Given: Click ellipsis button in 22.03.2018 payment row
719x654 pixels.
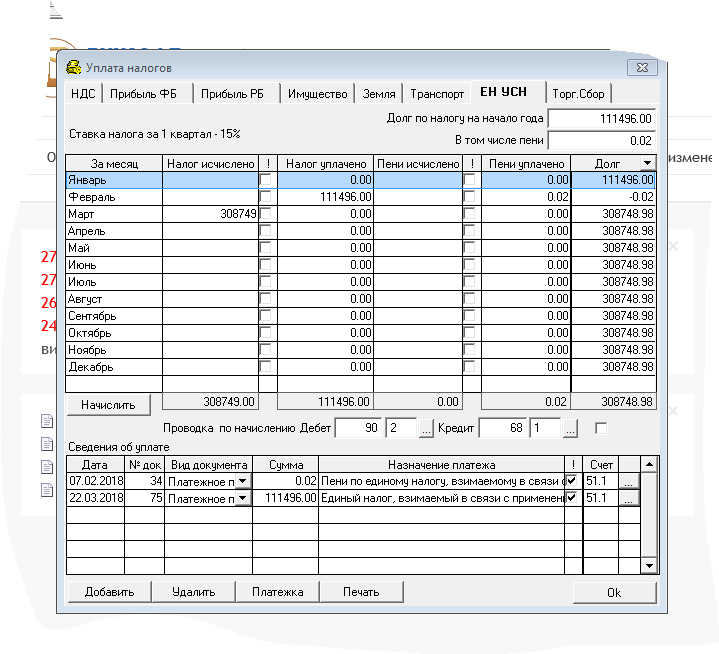Looking at the screenshot, I should (628, 497).
